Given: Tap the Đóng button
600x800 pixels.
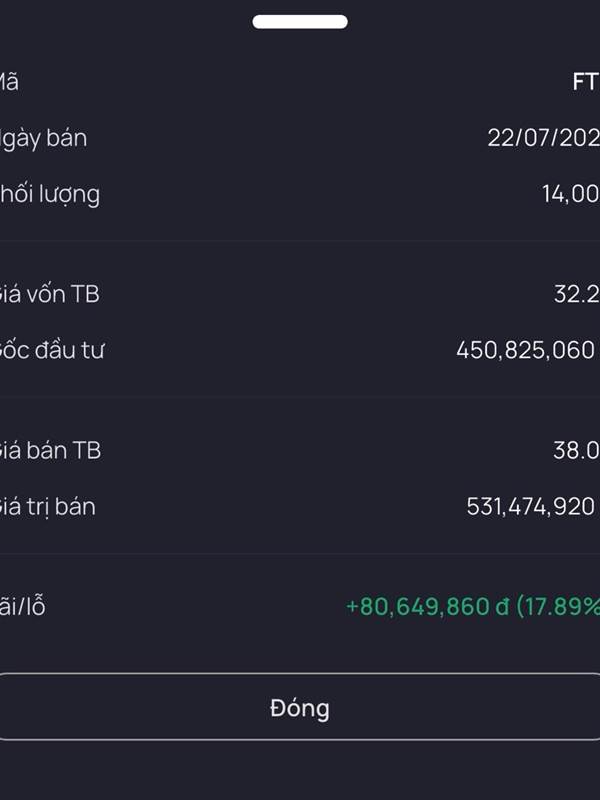Looking at the screenshot, I should [x=299, y=708].
